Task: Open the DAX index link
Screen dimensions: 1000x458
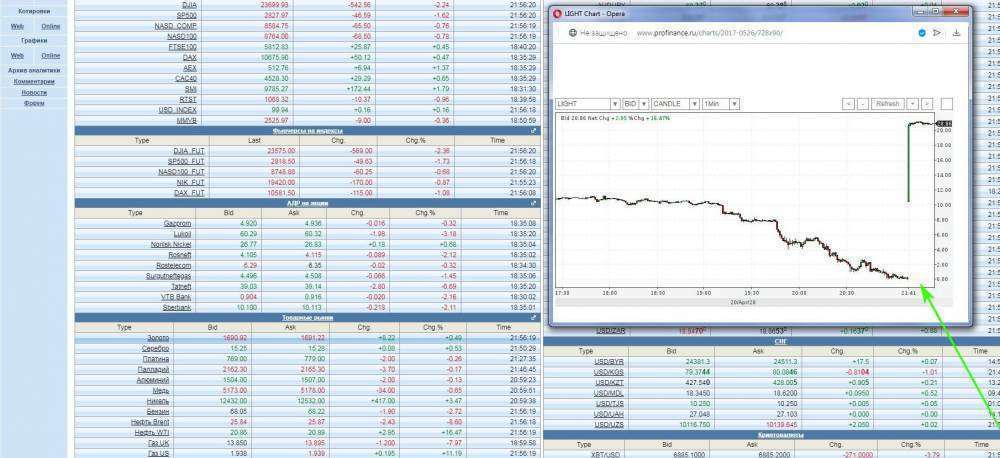Action: pyautogui.click(x=190, y=57)
